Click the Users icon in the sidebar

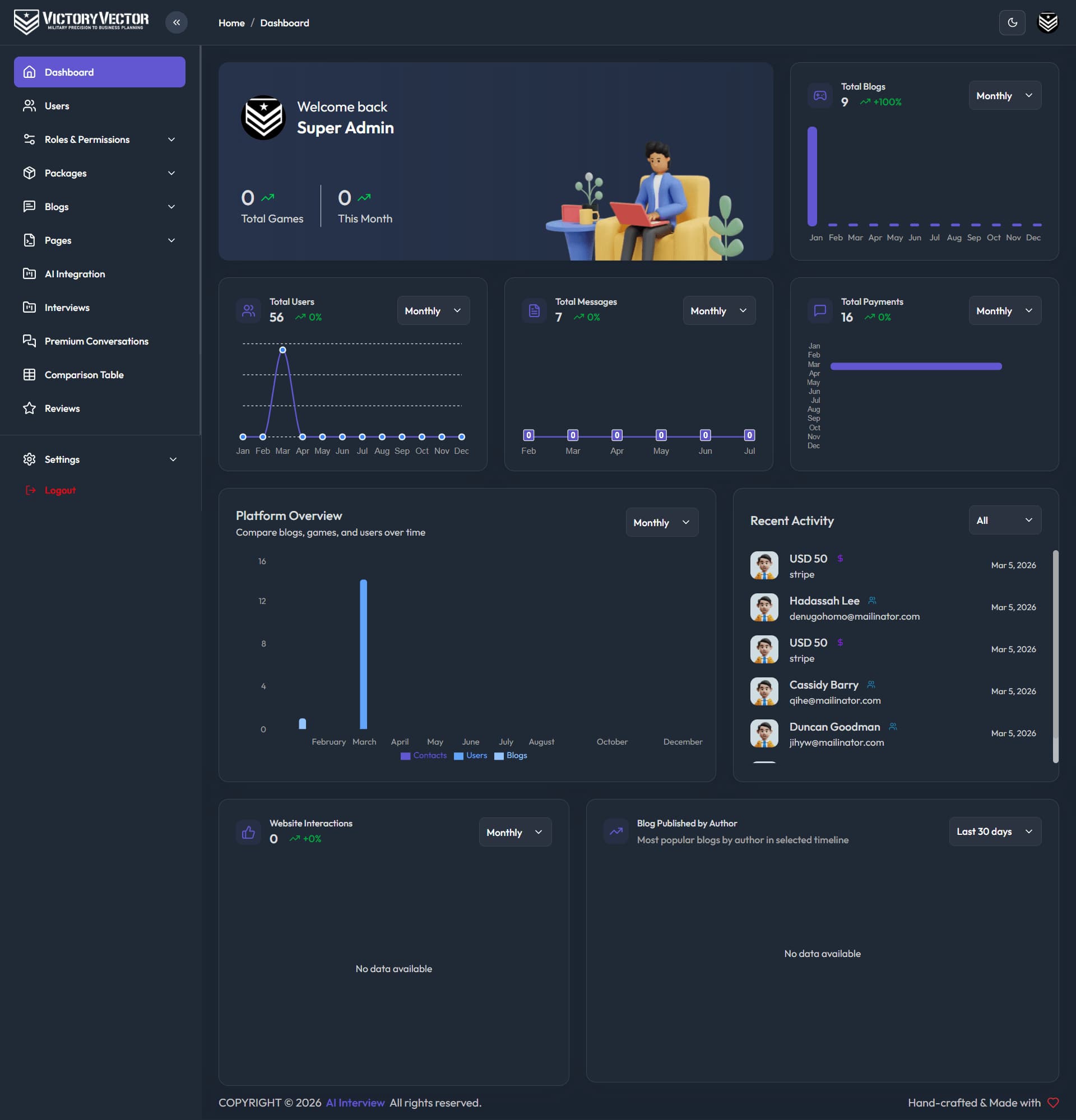tap(29, 106)
